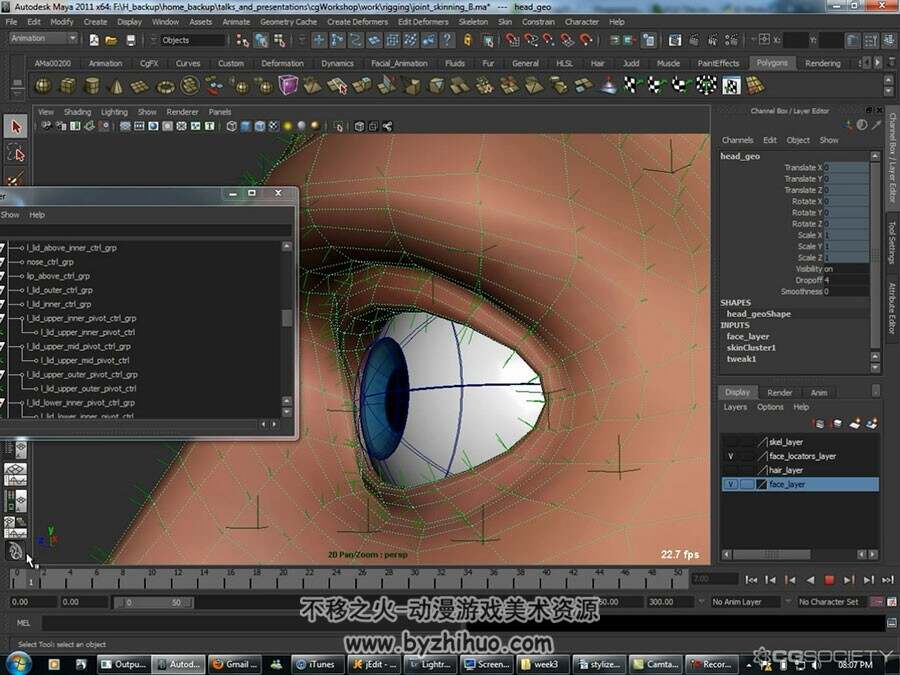
Task: Create a polygon torus from shelf
Action: tap(165, 86)
